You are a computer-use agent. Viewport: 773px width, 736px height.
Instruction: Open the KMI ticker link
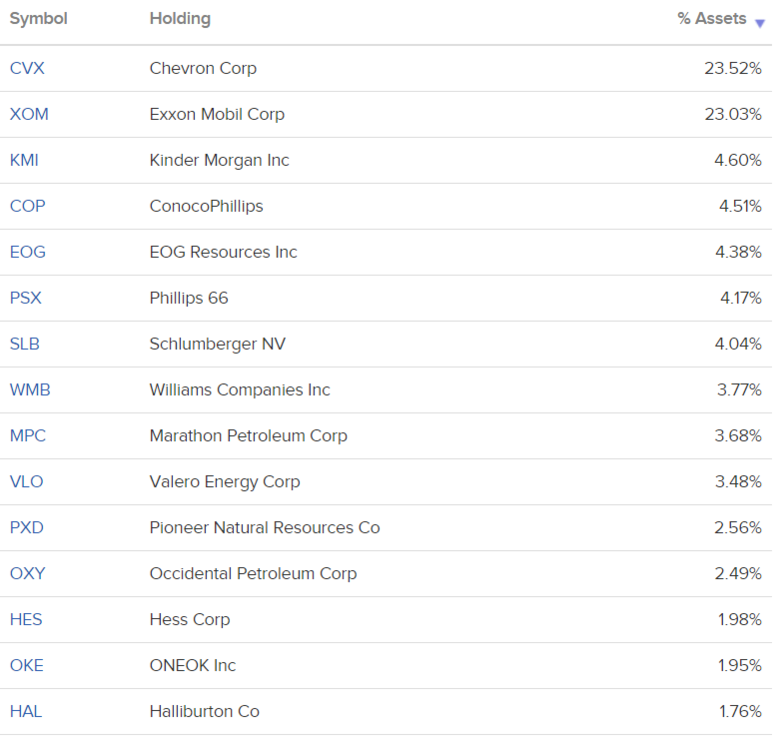(x=24, y=160)
